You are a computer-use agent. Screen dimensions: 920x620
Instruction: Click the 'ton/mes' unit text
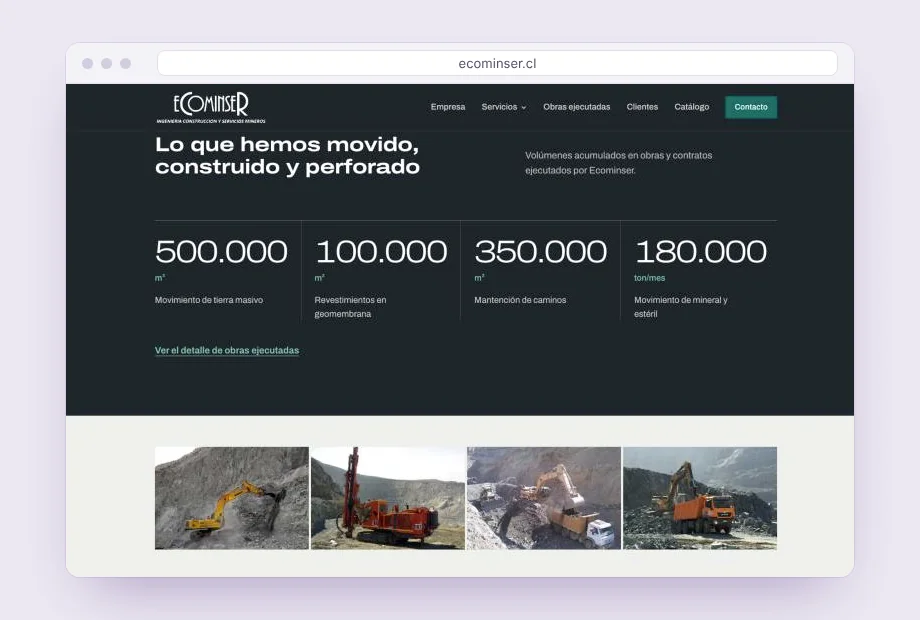point(650,278)
